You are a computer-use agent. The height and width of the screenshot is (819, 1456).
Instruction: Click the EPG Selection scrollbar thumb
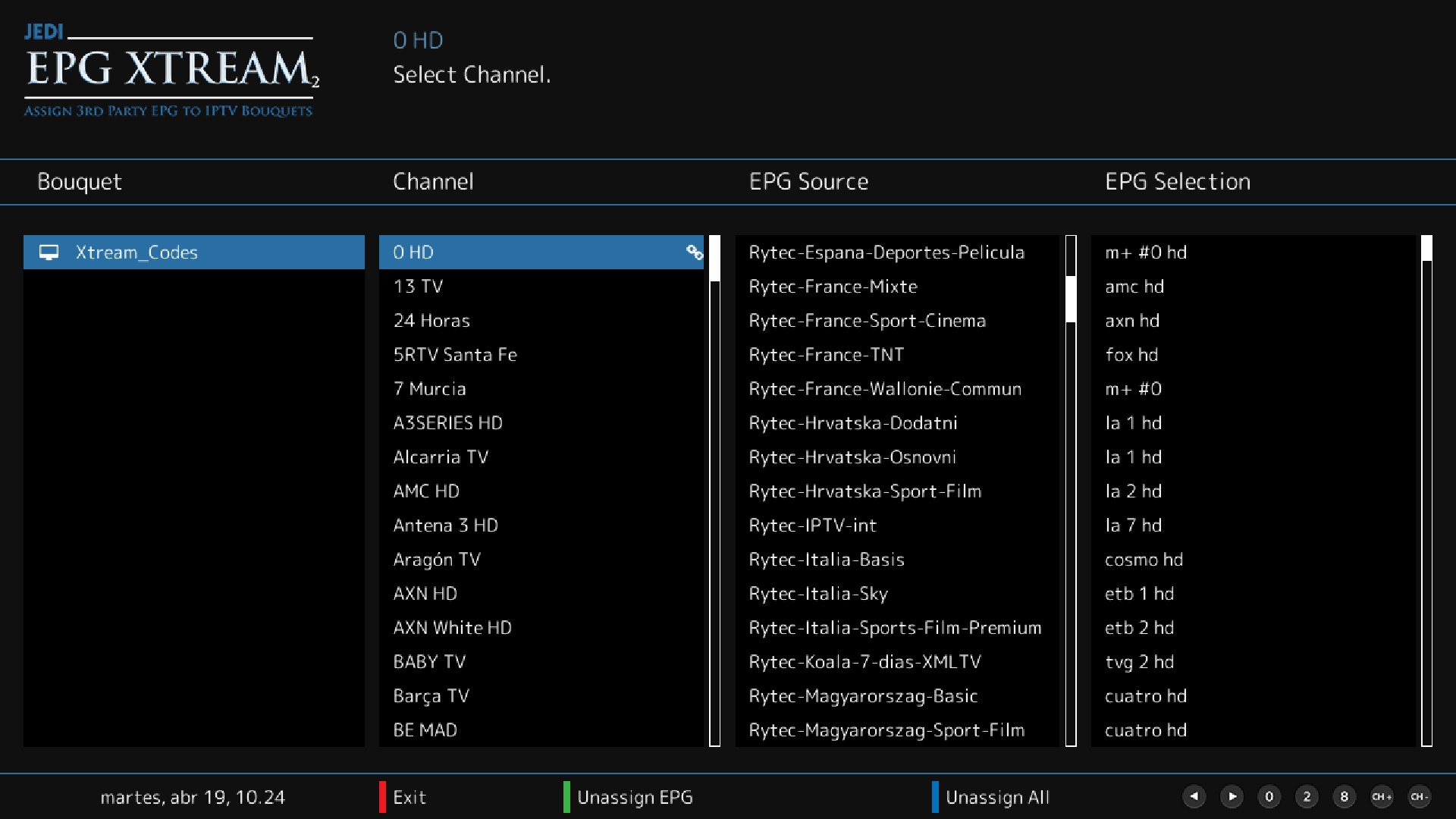(1426, 249)
